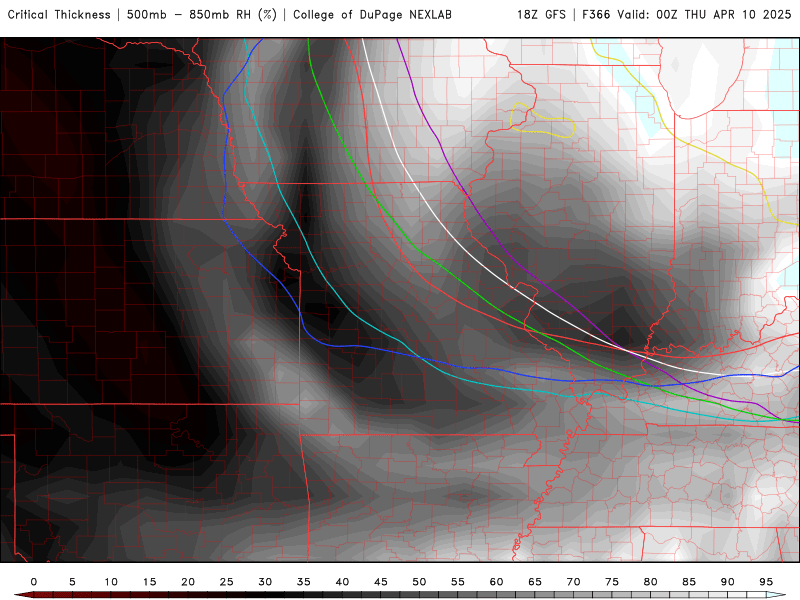
Task: Click colorbar label '95'
Action: [766, 582]
